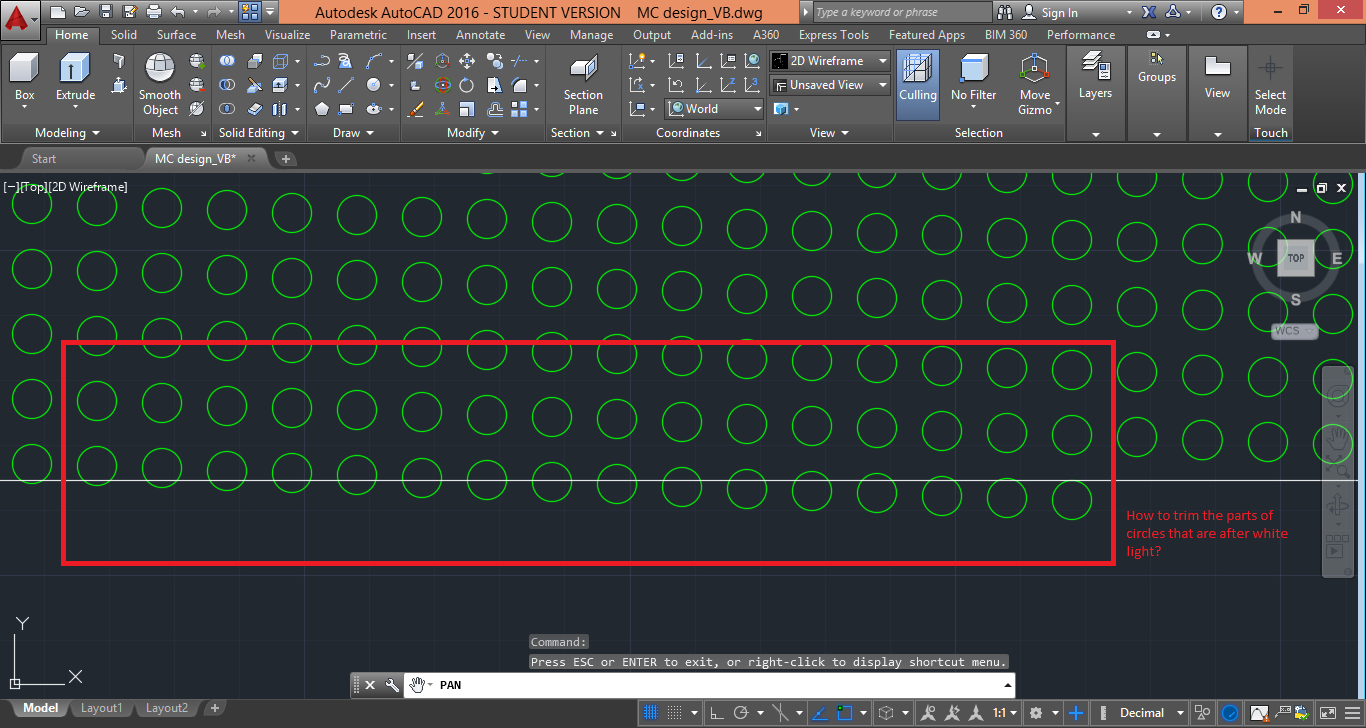The width and height of the screenshot is (1366, 728).
Task: Click the [2D Wireframe] viewport style label
Action: coord(88,187)
